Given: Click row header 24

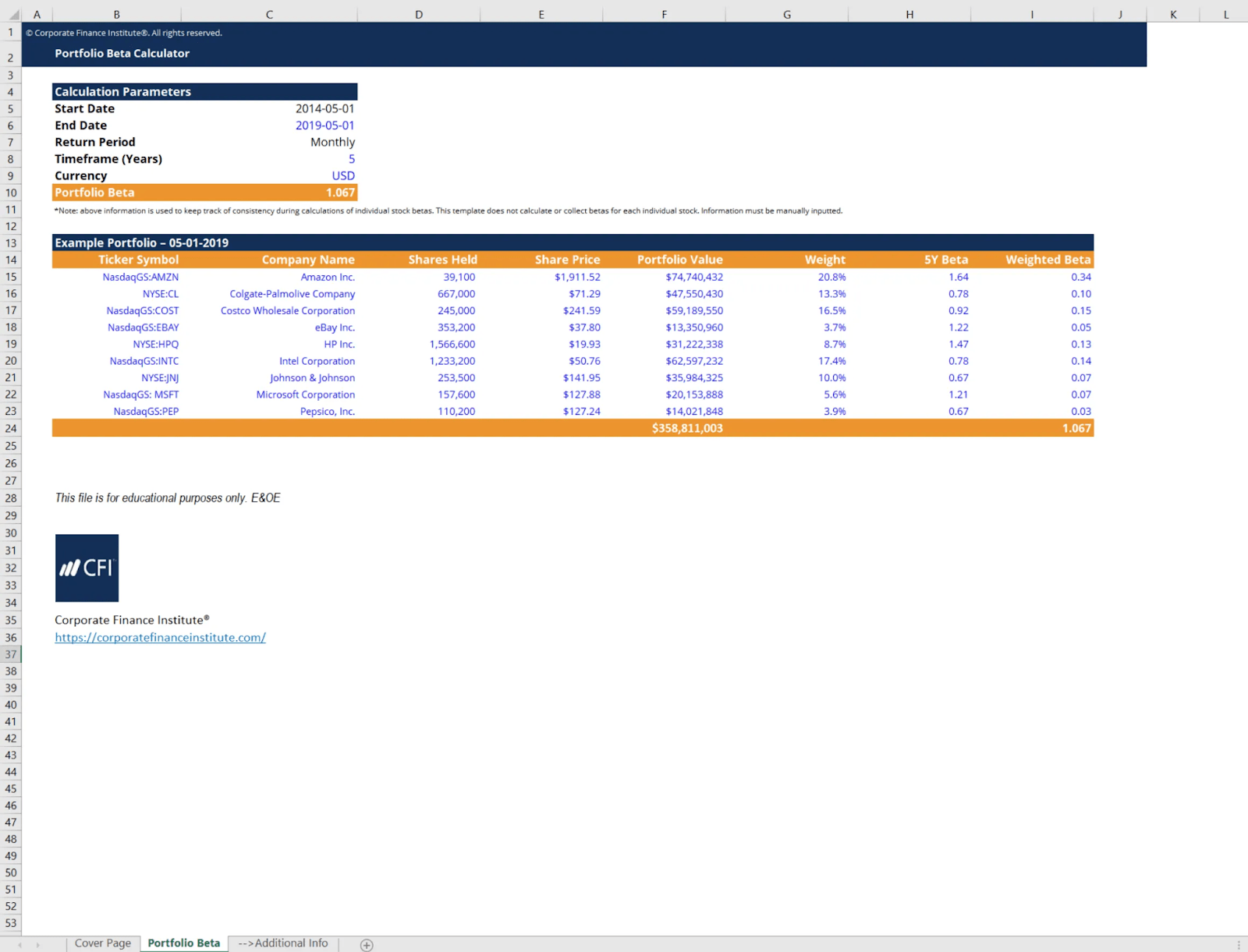Looking at the screenshot, I should 11,428.
